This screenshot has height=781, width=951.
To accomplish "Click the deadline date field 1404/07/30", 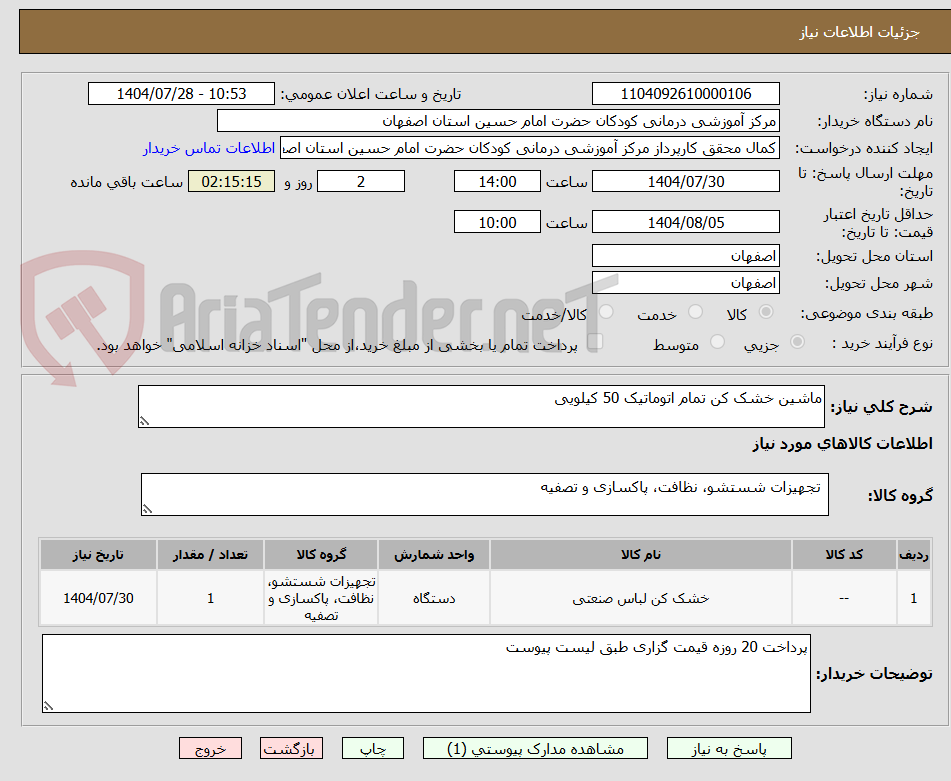I will coord(686,181).
